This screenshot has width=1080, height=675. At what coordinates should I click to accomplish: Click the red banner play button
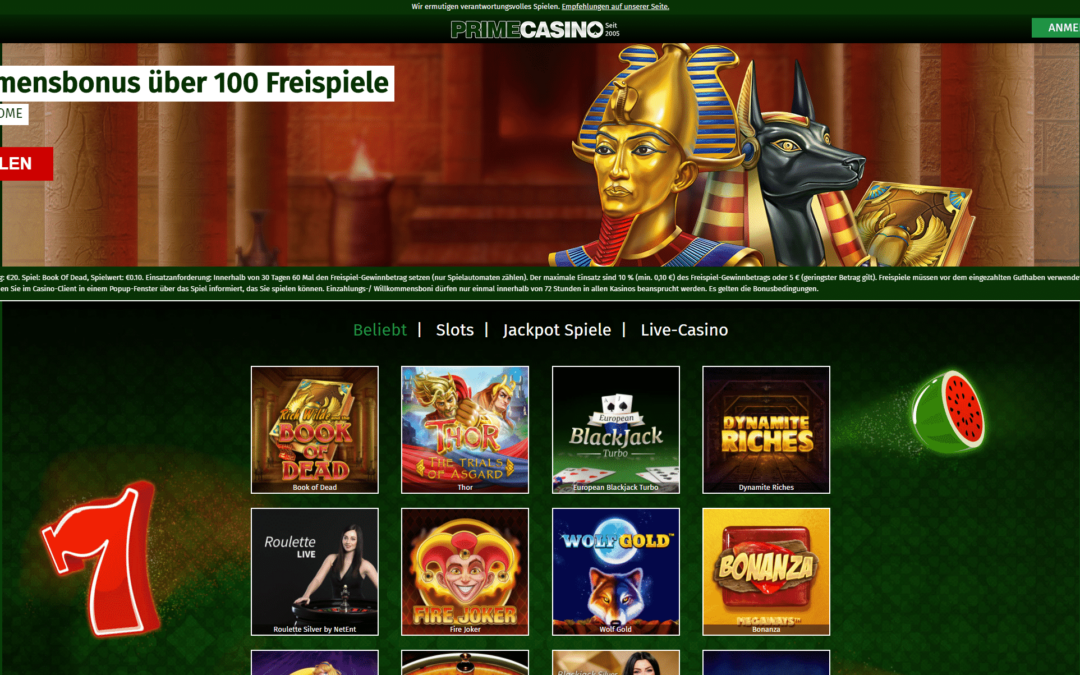[26, 164]
